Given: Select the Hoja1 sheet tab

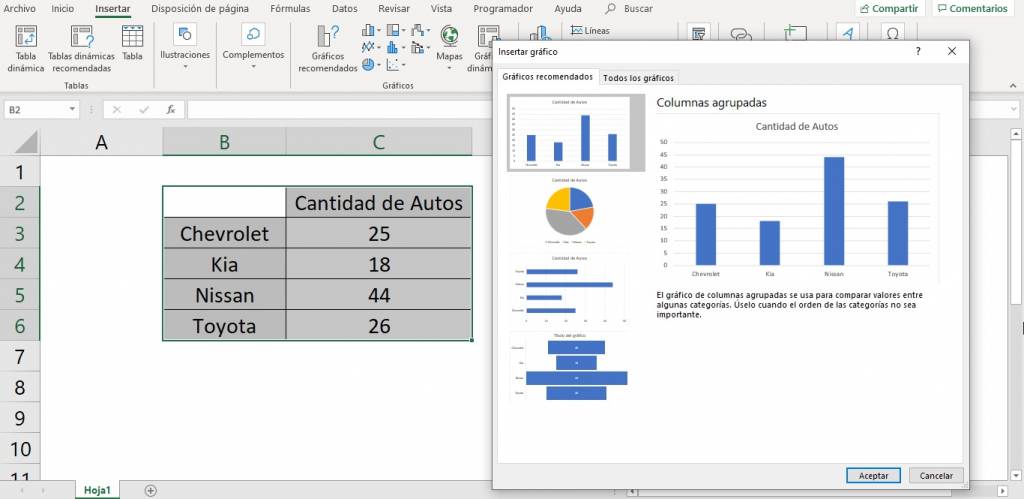Looking at the screenshot, I should coord(97,490).
